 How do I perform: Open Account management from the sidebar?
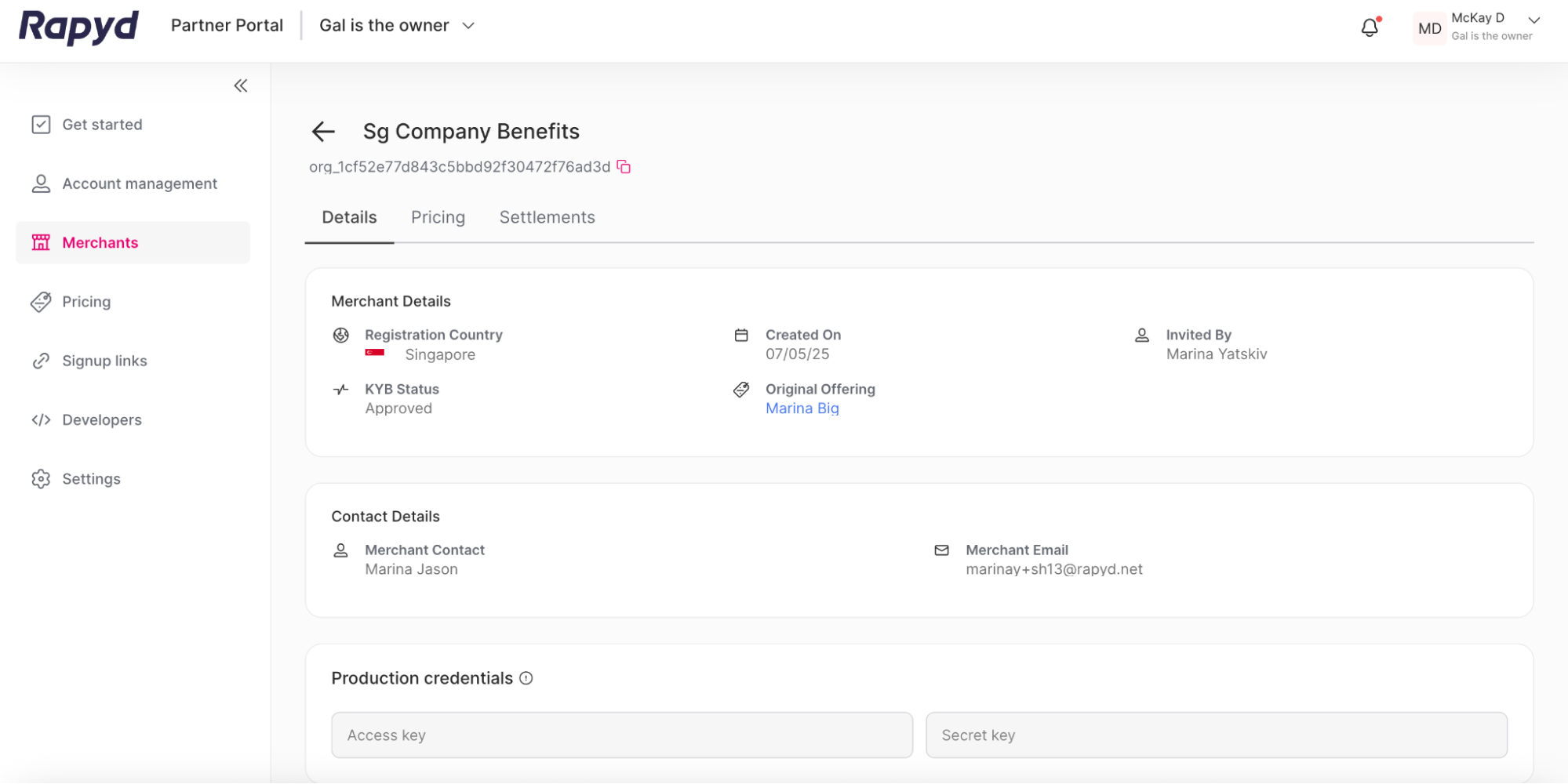coord(140,183)
